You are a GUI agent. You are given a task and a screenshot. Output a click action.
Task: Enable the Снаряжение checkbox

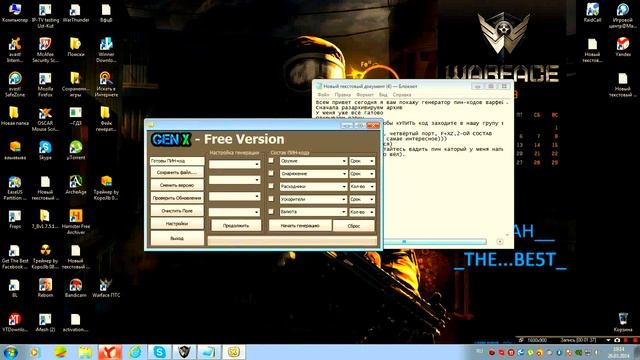click(271, 173)
